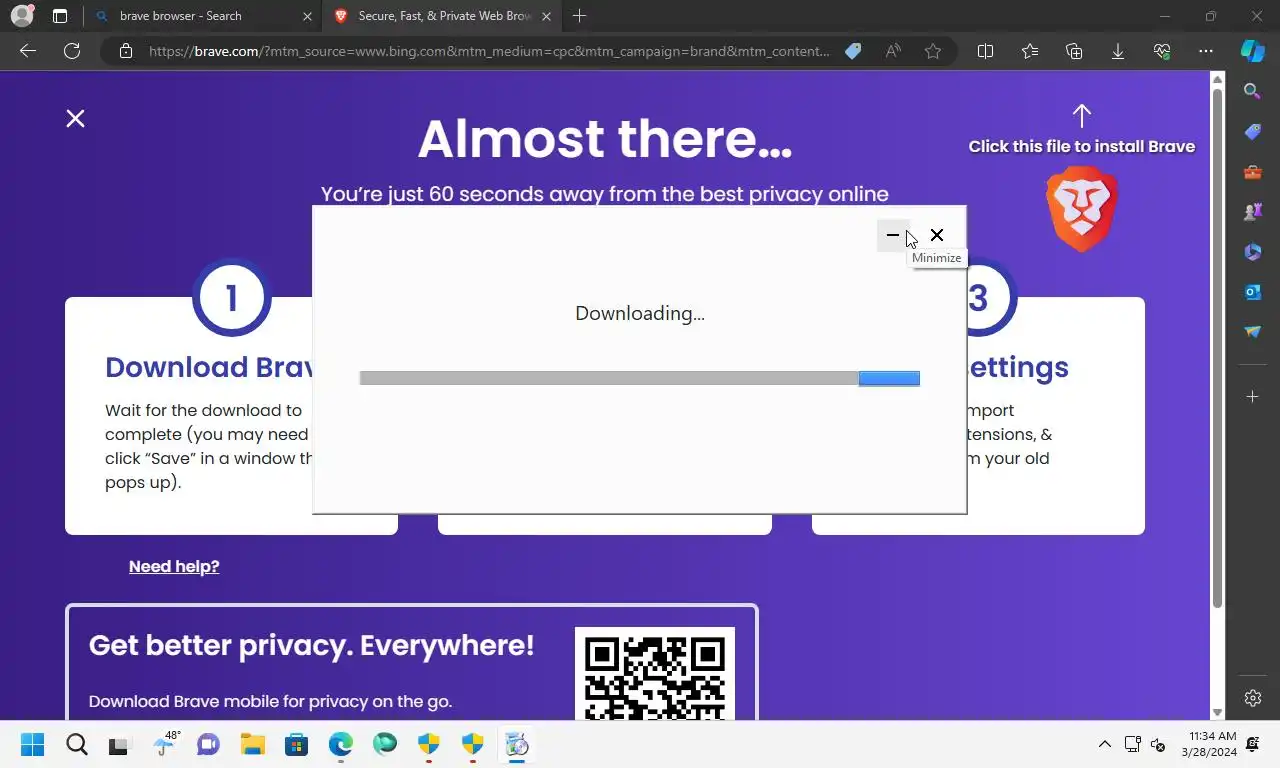Open tab actions menu
This screenshot has width=1280, height=768.
59,16
